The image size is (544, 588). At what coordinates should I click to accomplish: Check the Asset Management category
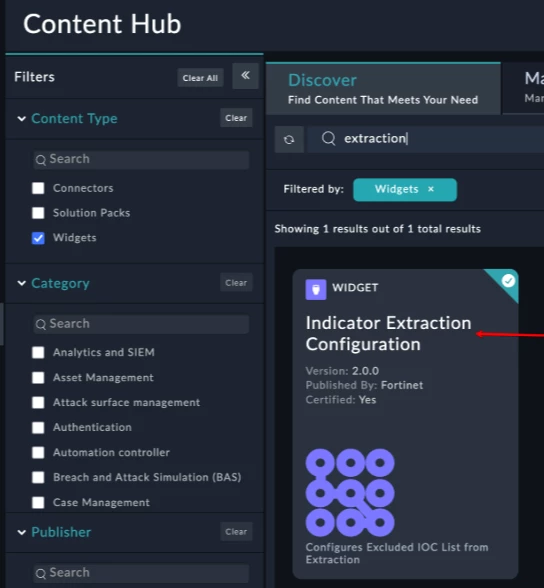(38, 377)
